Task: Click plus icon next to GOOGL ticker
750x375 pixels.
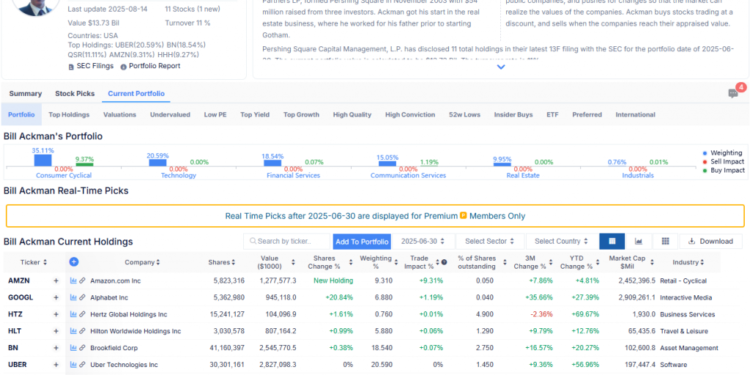Action: pos(56,298)
